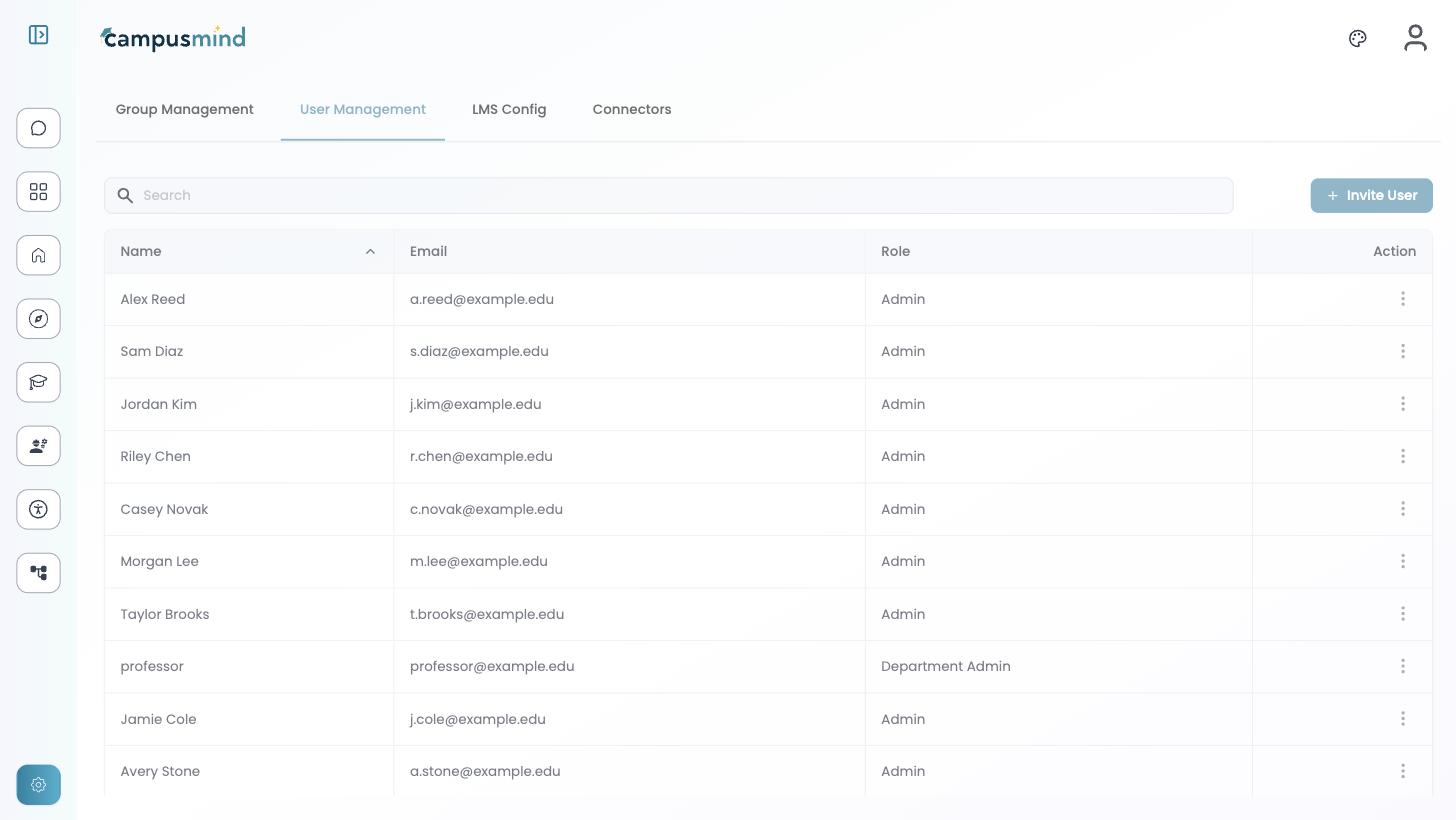Image resolution: width=1456 pixels, height=820 pixels.
Task: Click email m.lee@example.edu
Action: pos(478,561)
